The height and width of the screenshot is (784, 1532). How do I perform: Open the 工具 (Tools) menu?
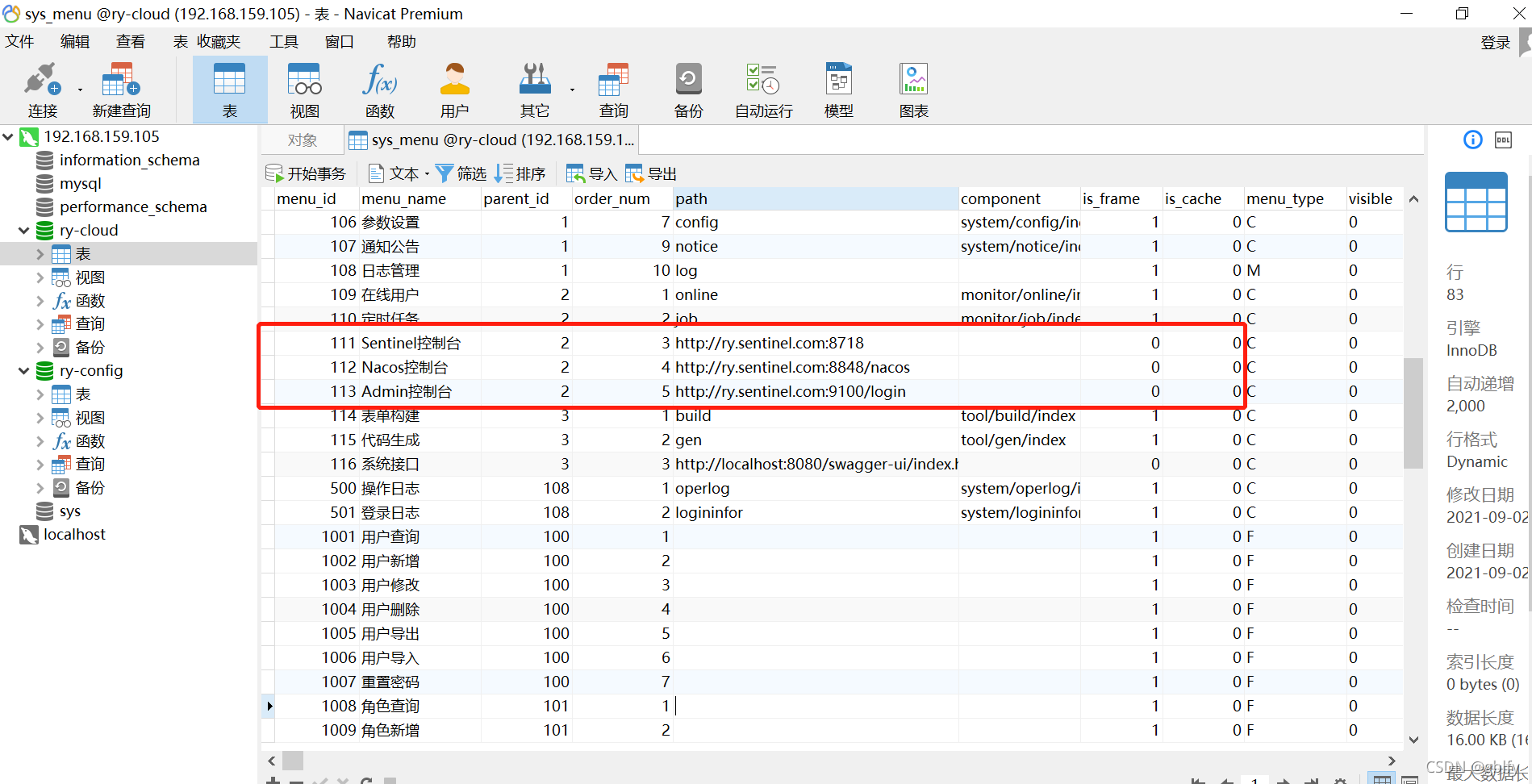pos(284,41)
